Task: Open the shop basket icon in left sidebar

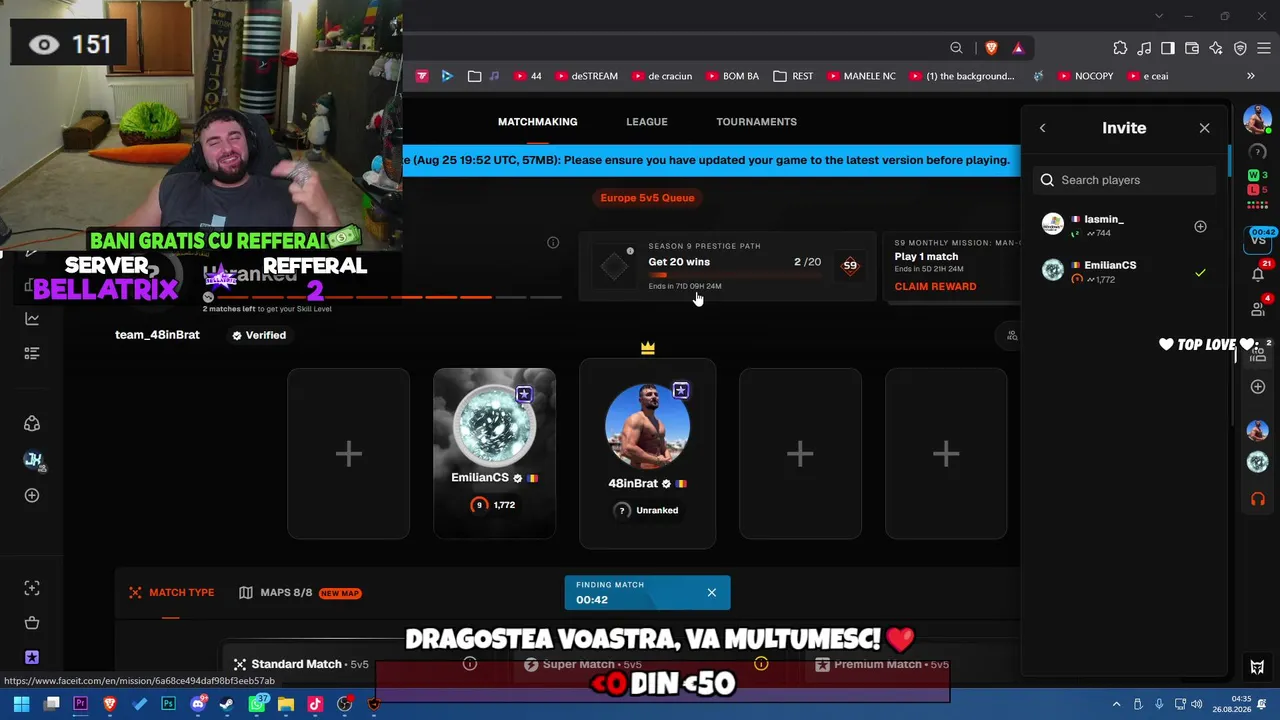Action: point(32,623)
